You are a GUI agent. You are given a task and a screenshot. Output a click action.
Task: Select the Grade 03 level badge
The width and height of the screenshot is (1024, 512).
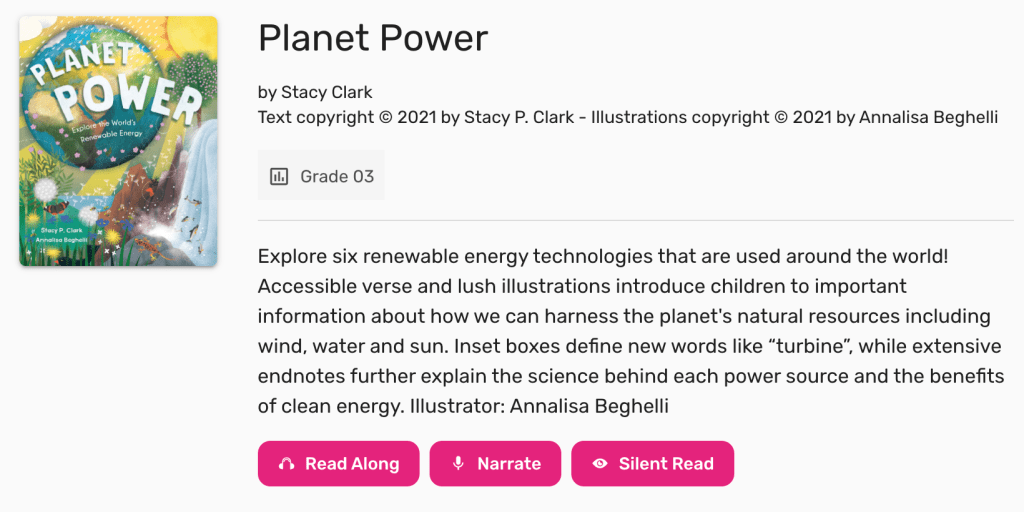(x=321, y=177)
